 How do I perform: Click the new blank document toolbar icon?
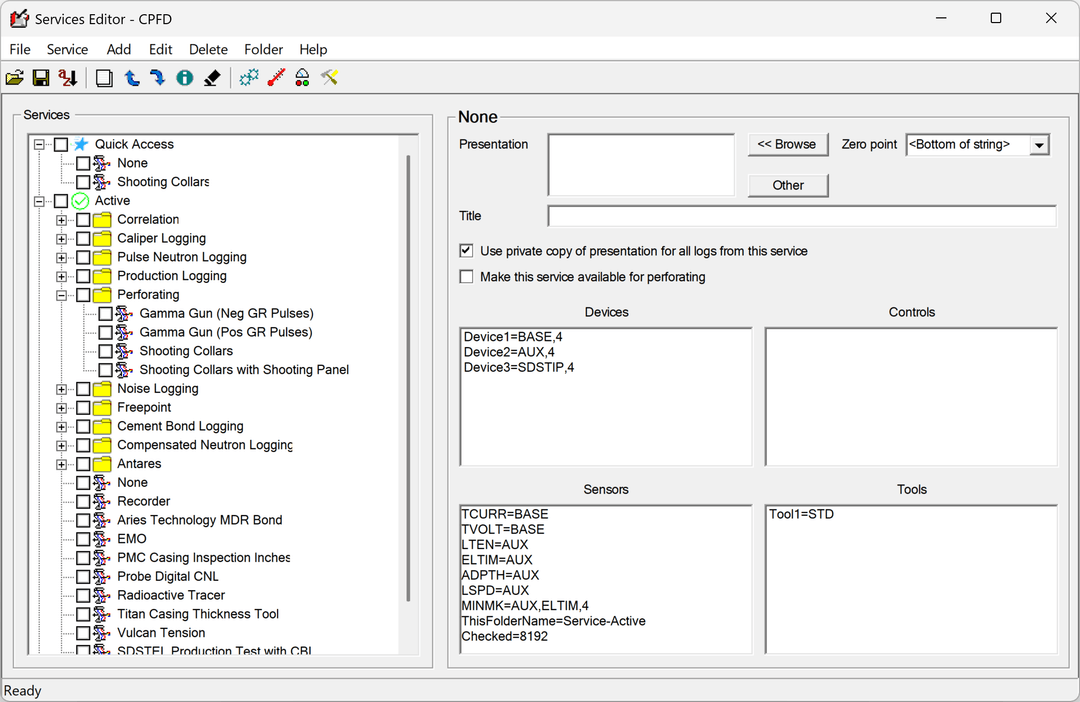click(104, 77)
